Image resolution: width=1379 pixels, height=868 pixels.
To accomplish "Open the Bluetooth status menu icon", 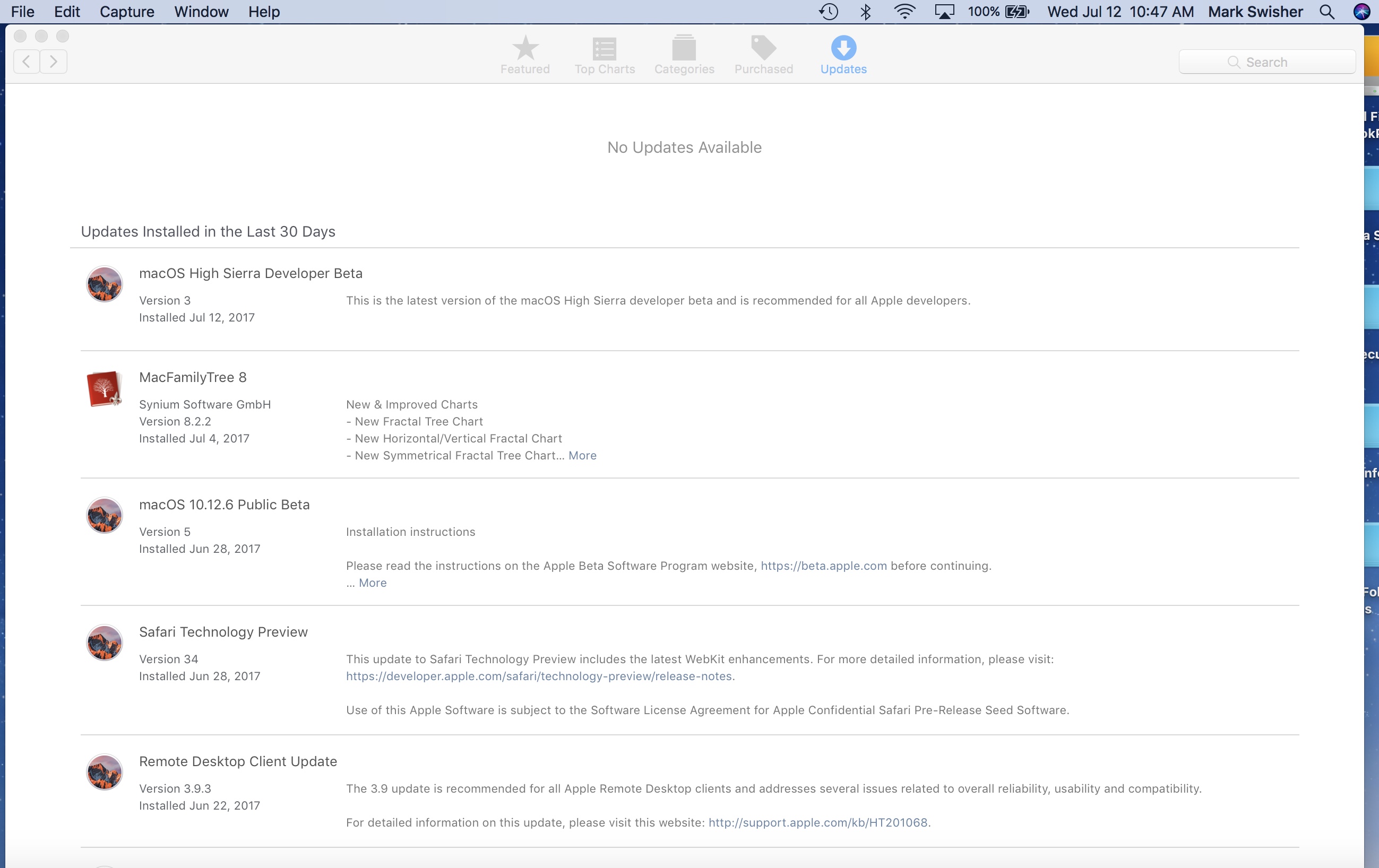I will pyautogui.click(x=865, y=12).
